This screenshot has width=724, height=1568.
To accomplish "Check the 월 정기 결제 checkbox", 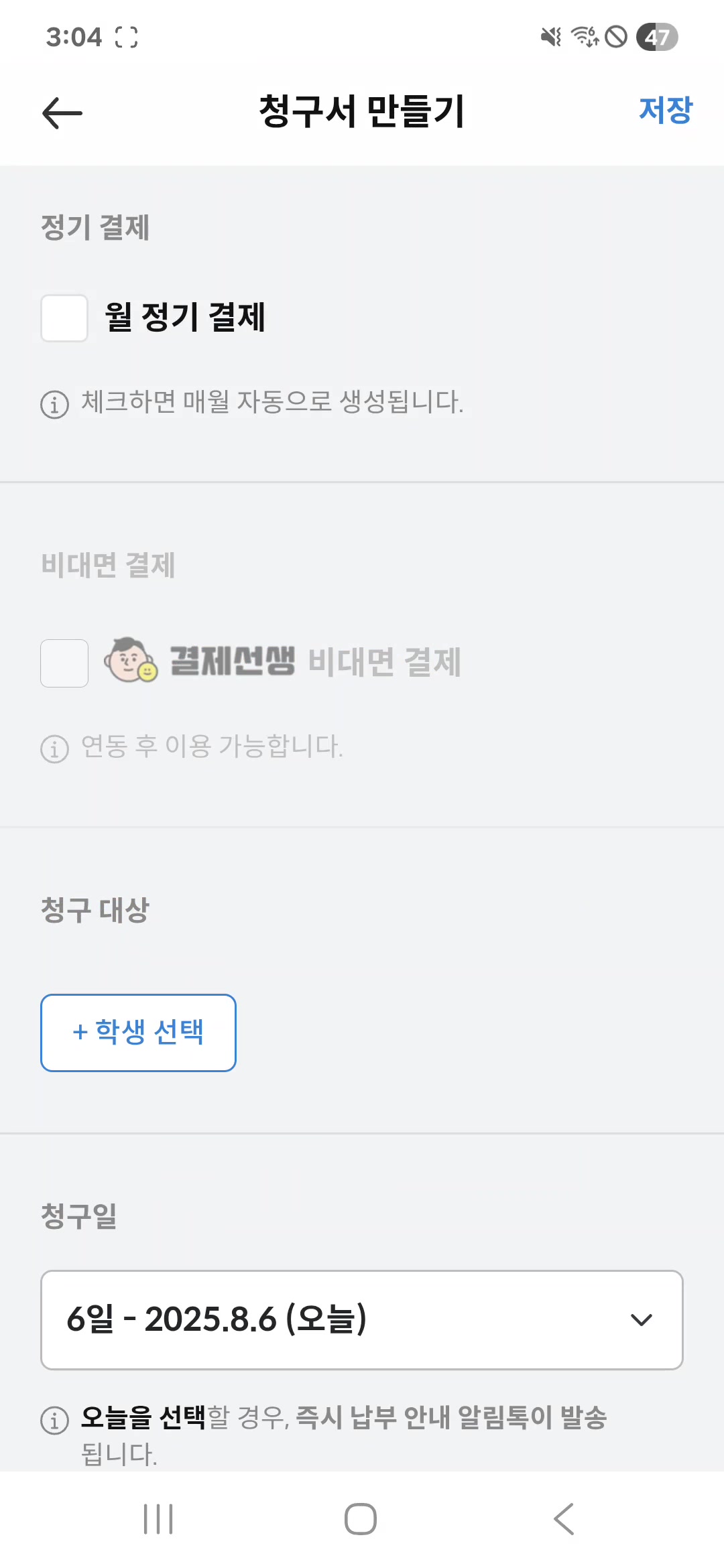I will [x=64, y=318].
